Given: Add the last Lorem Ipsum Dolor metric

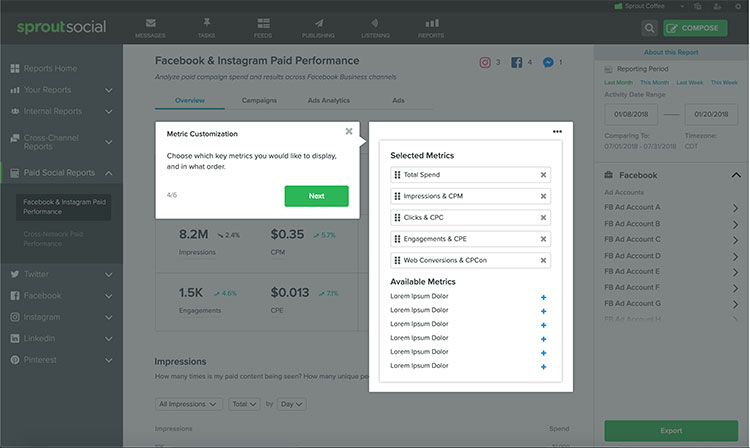Looking at the screenshot, I should [x=543, y=367].
